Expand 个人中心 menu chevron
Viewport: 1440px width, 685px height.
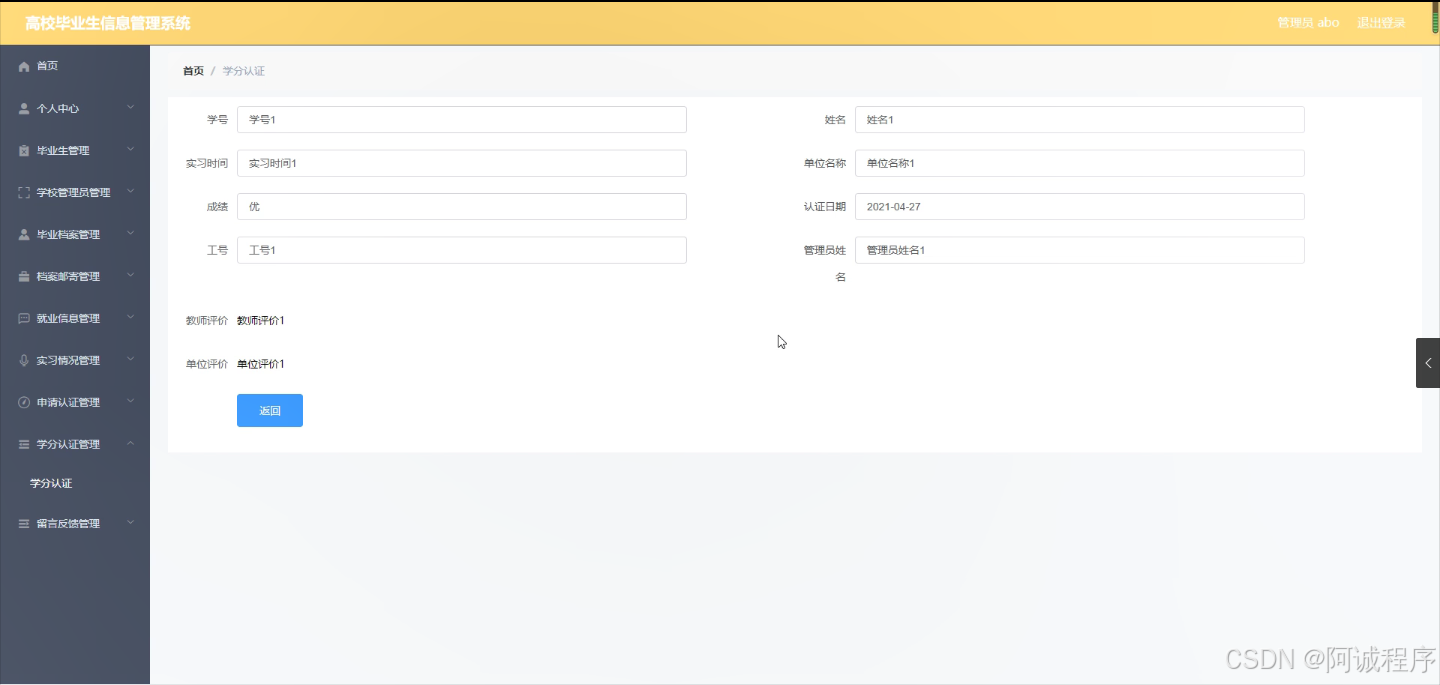130,107
